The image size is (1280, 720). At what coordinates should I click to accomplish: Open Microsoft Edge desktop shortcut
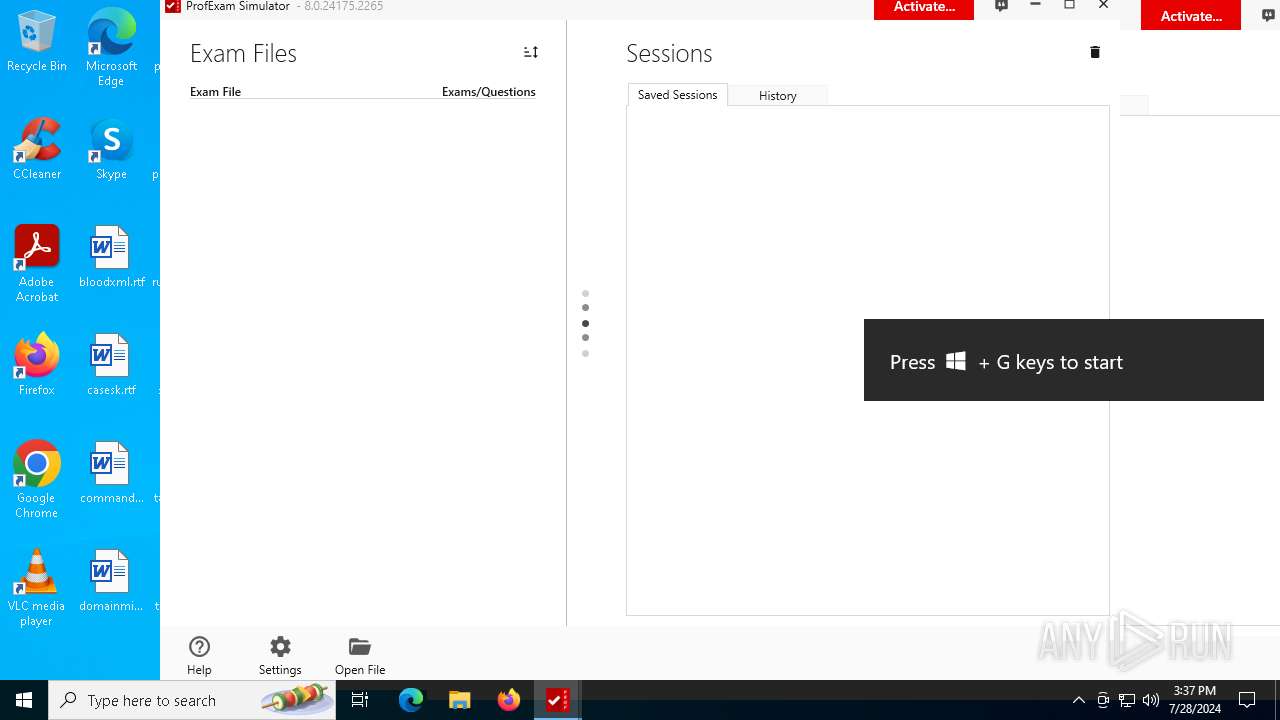pyautogui.click(x=111, y=48)
